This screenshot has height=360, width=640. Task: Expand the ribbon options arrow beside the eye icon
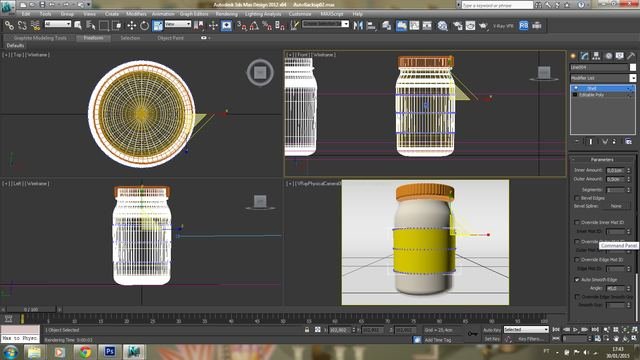tap(209, 38)
